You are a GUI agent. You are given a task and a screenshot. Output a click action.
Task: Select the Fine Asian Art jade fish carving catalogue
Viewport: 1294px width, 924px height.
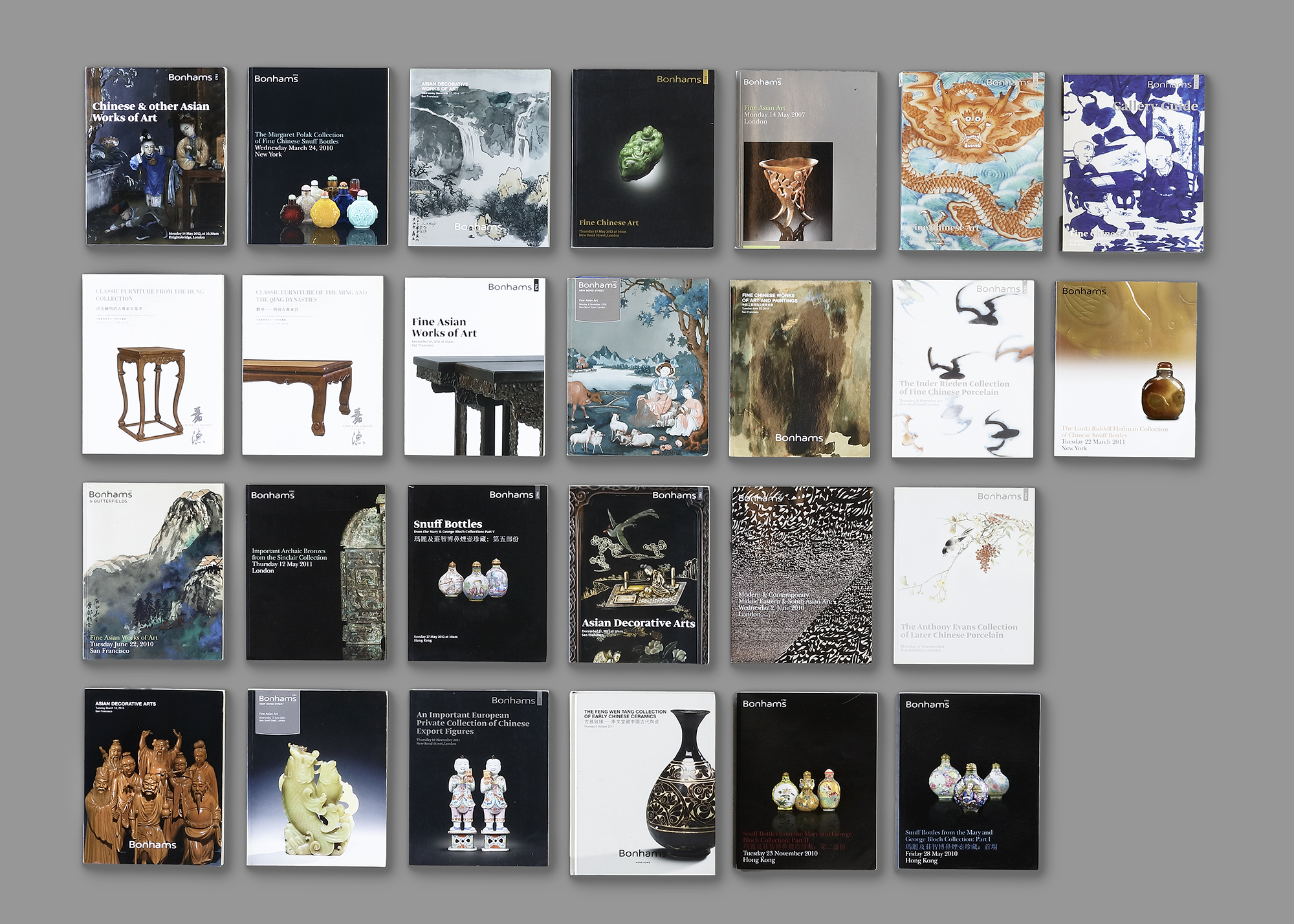click(317, 778)
